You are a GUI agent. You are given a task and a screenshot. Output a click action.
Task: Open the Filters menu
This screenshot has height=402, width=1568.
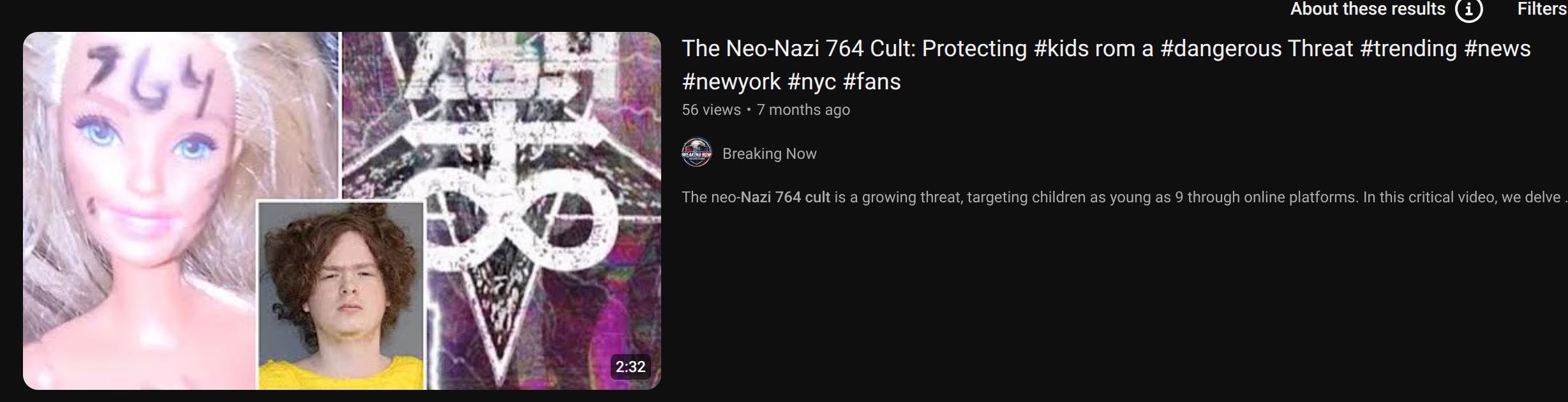tap(1542, 9)
